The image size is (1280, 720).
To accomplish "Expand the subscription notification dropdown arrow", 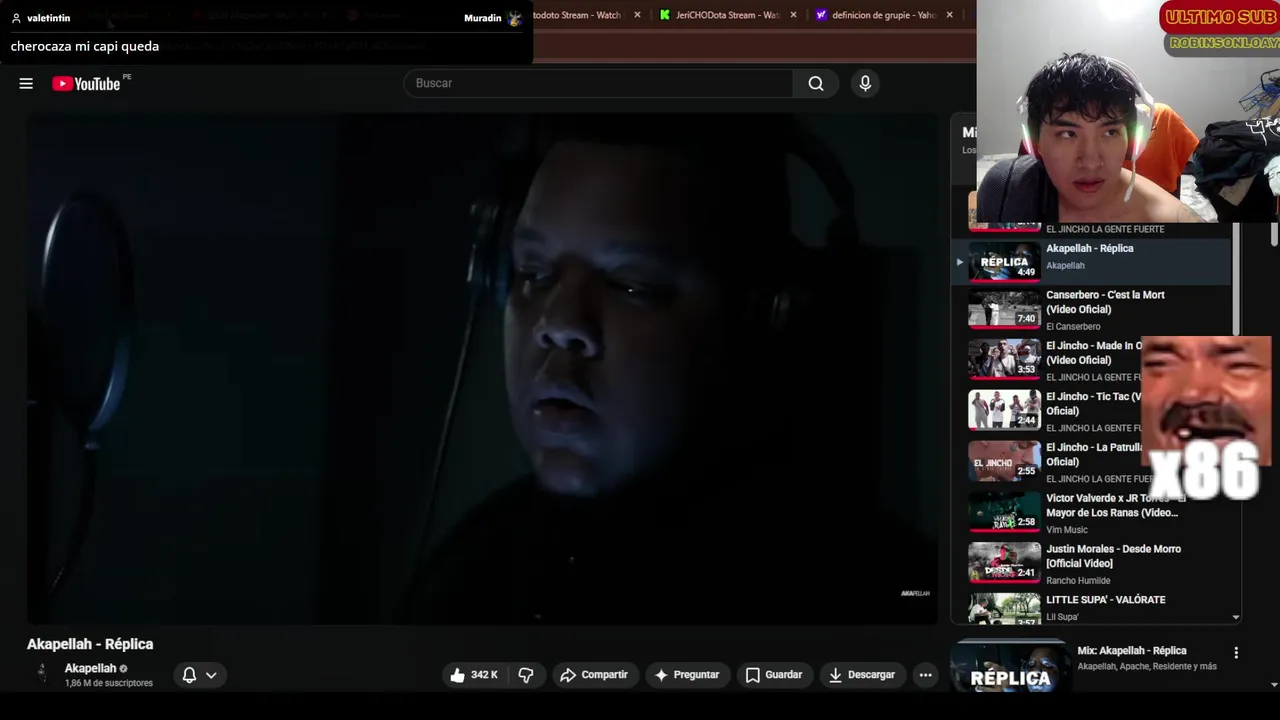I will (211, 675).
